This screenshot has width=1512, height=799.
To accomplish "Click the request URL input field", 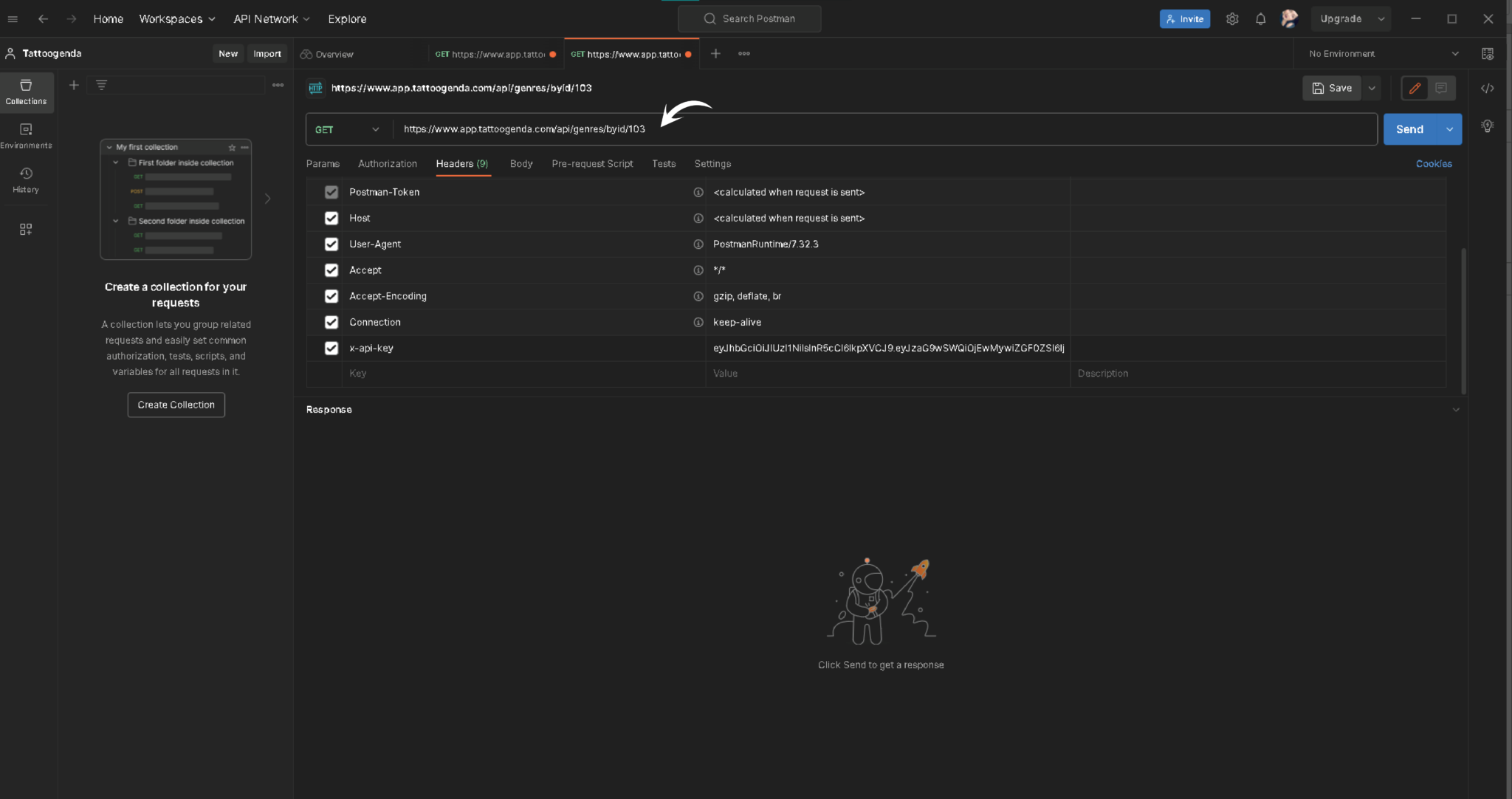I will (x=885, y=129).
